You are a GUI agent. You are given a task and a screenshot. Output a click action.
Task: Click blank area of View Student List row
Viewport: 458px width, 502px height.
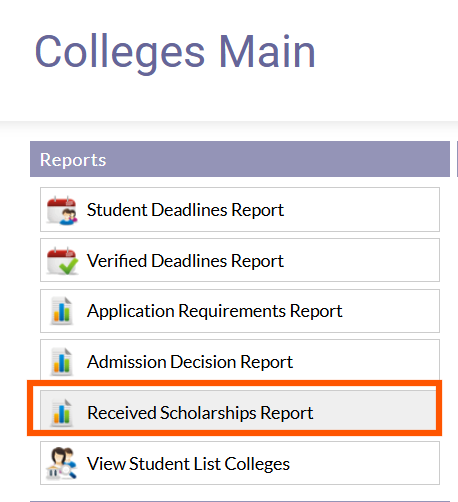tap(365, 463)
